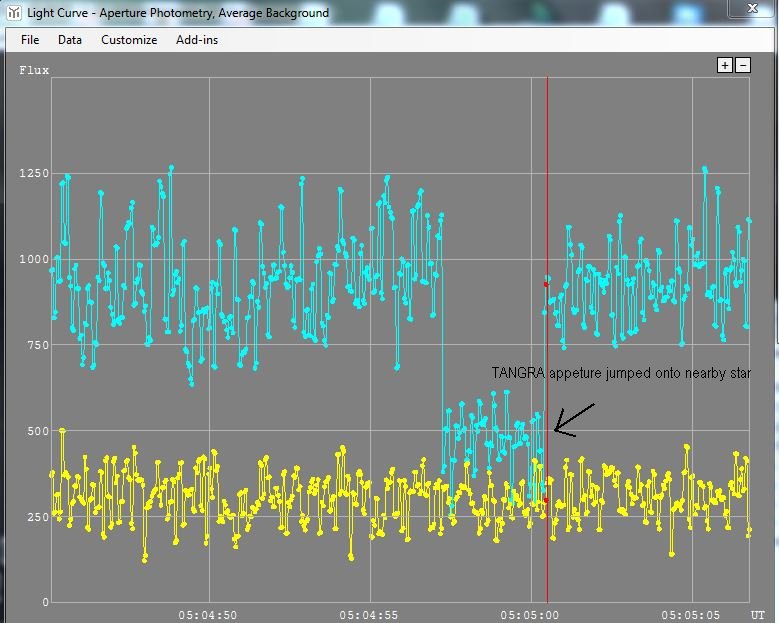Open the Customize menu
The width and height of the screenshot is (779, 623).
click(x=129, y=40)
